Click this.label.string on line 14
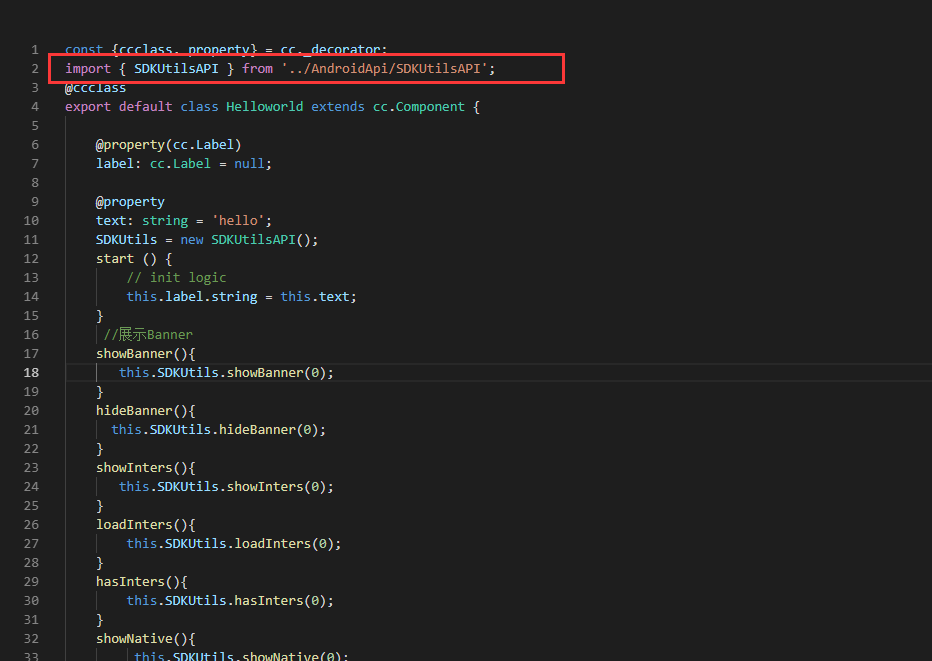 [191, 297]
